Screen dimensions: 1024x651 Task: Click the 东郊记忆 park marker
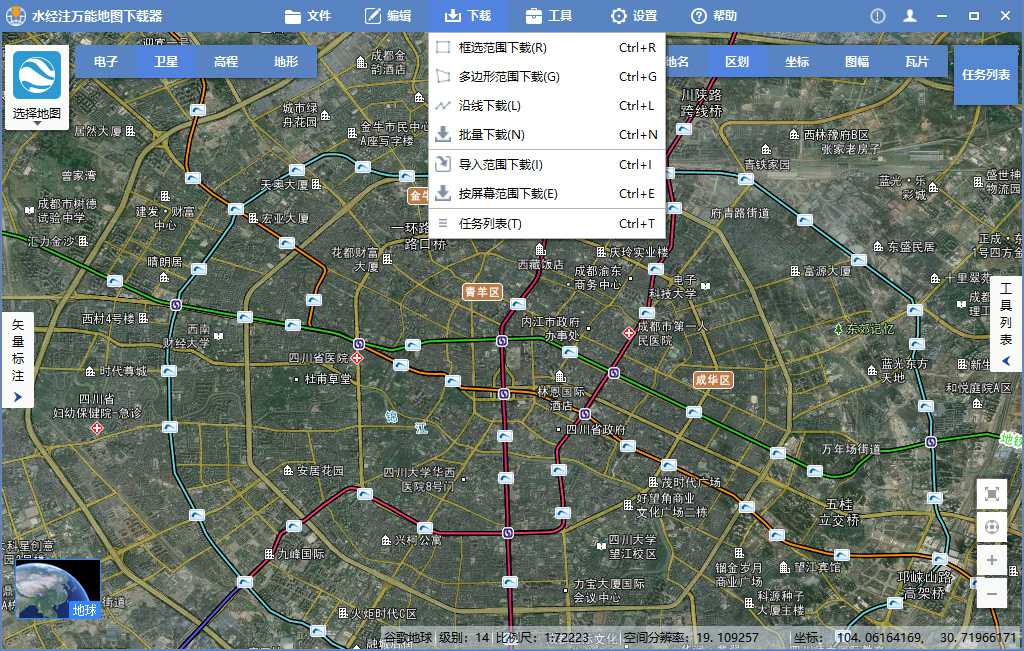click(839, 329)
